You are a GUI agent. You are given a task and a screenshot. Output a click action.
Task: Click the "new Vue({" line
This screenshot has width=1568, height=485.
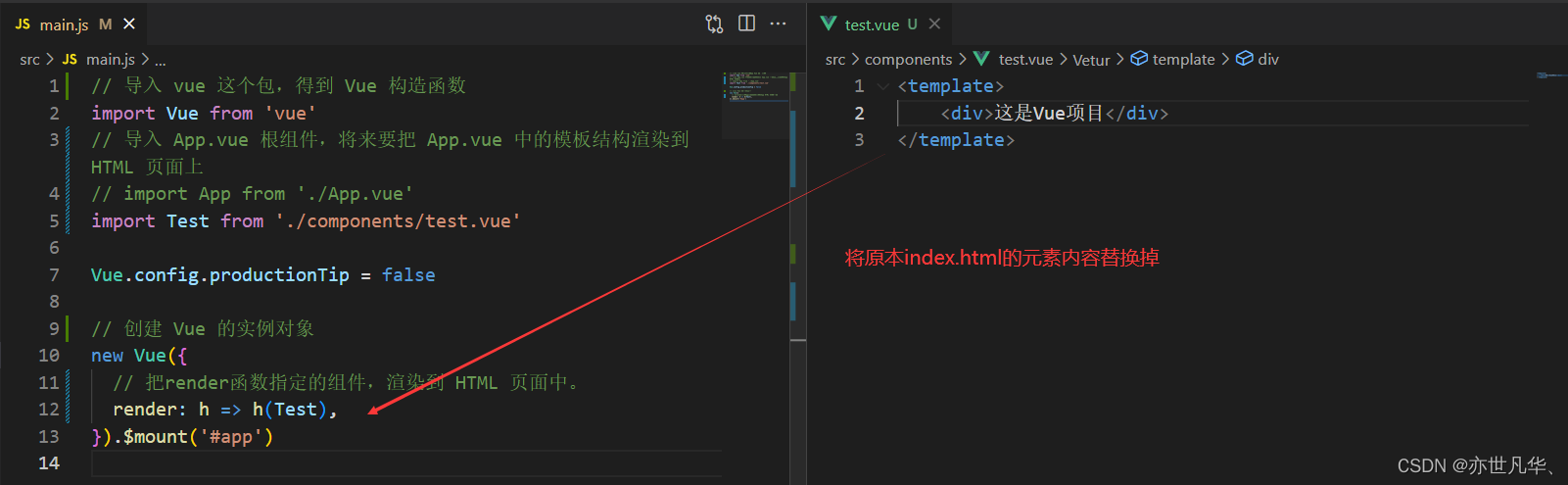point(139,356)
